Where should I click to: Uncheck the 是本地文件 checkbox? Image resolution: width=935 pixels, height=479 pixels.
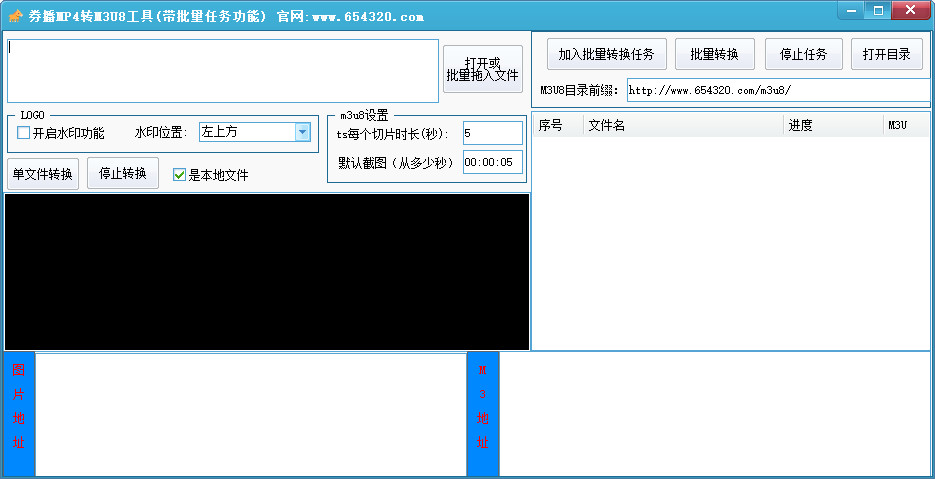pyautogui.click(x=179, y=175)
